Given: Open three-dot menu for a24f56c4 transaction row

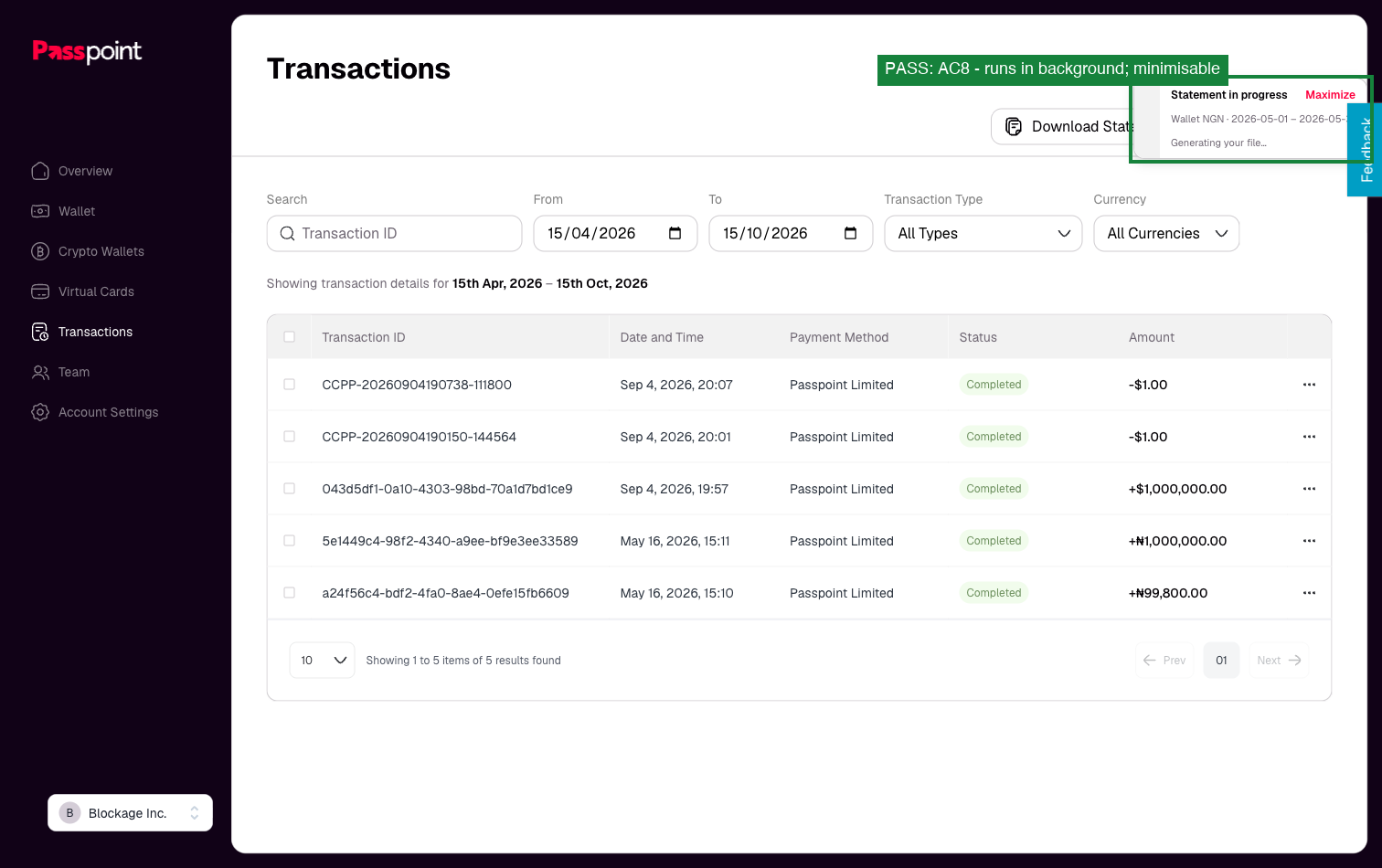Looking at the screenshot, I should coord(1309,593).
